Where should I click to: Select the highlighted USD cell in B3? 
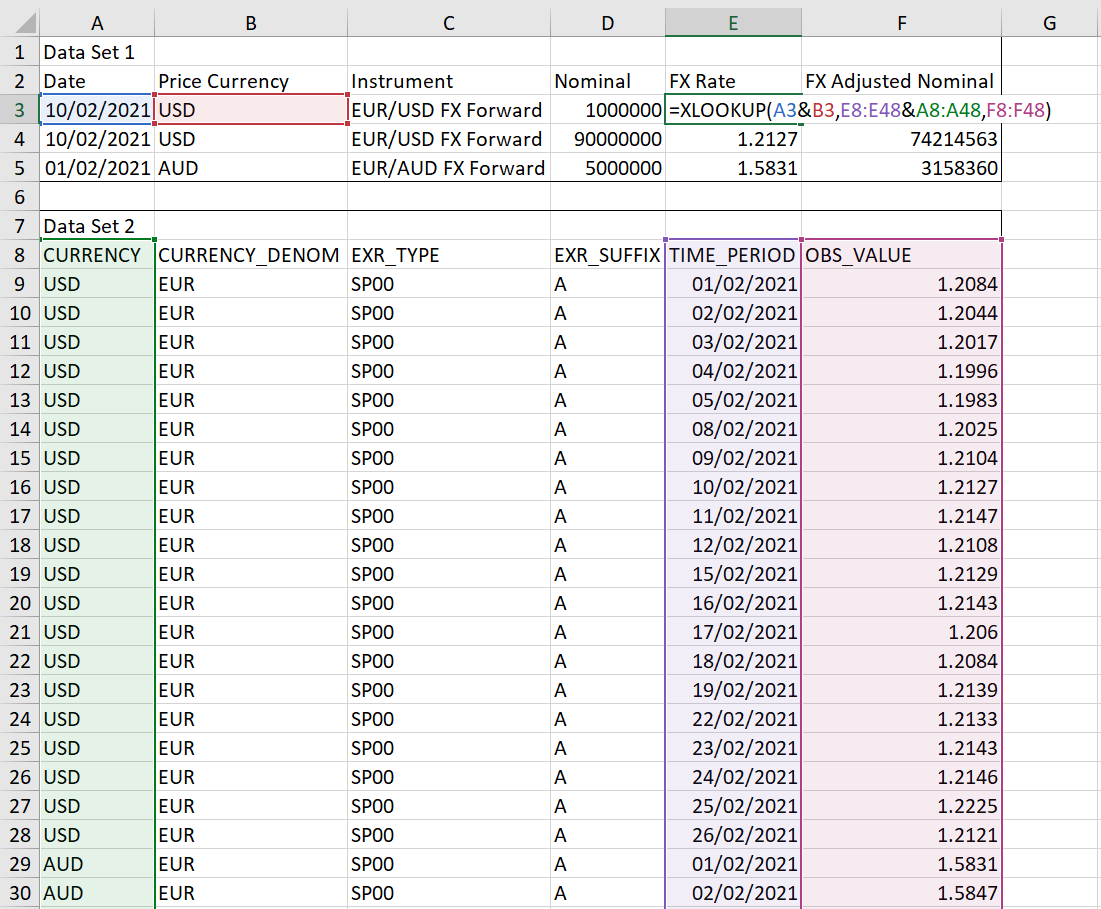coord(250,110)
